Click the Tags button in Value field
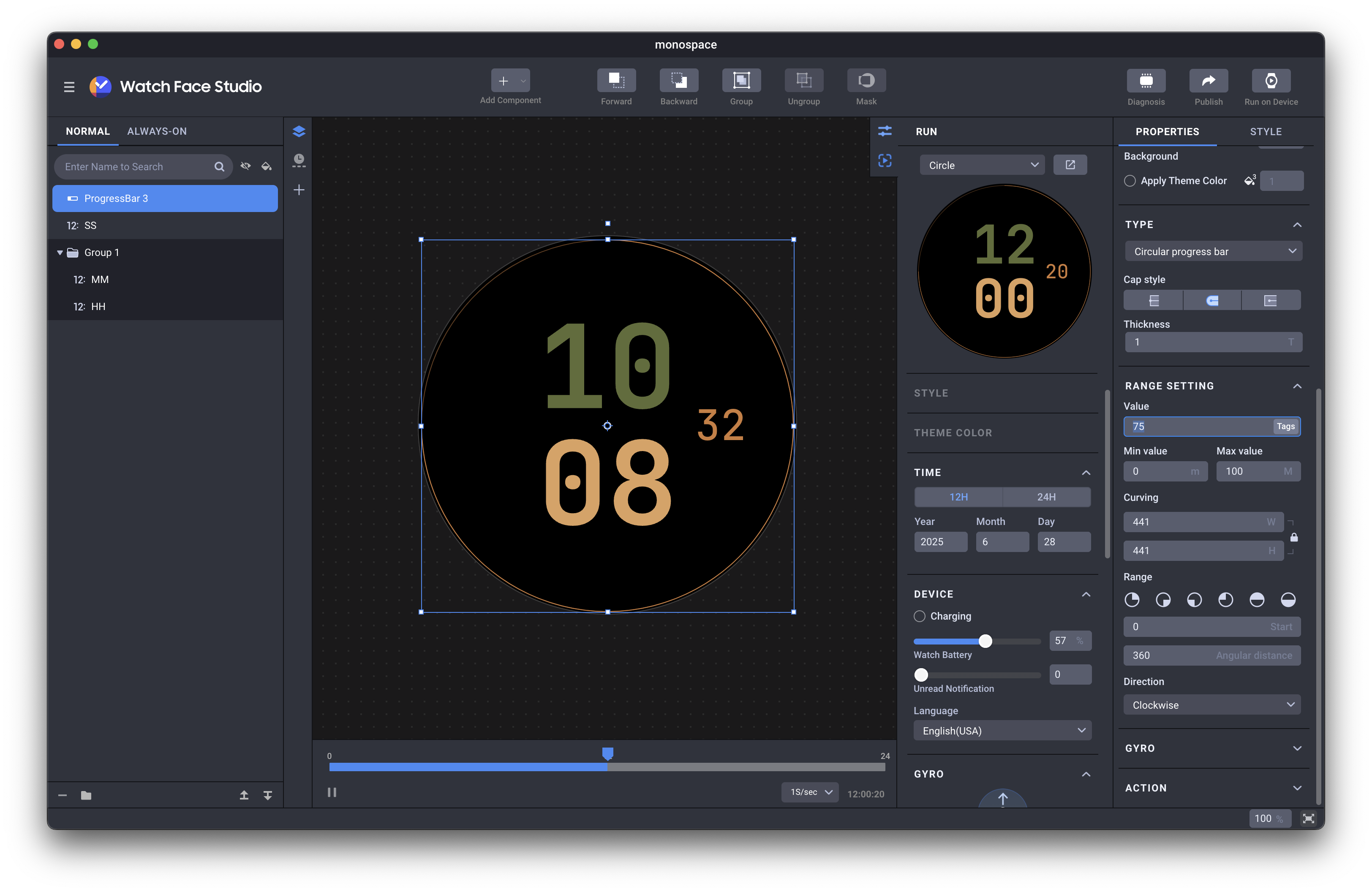The height and width of the screenshot is (892, 1372). [x=1285, y=427]
